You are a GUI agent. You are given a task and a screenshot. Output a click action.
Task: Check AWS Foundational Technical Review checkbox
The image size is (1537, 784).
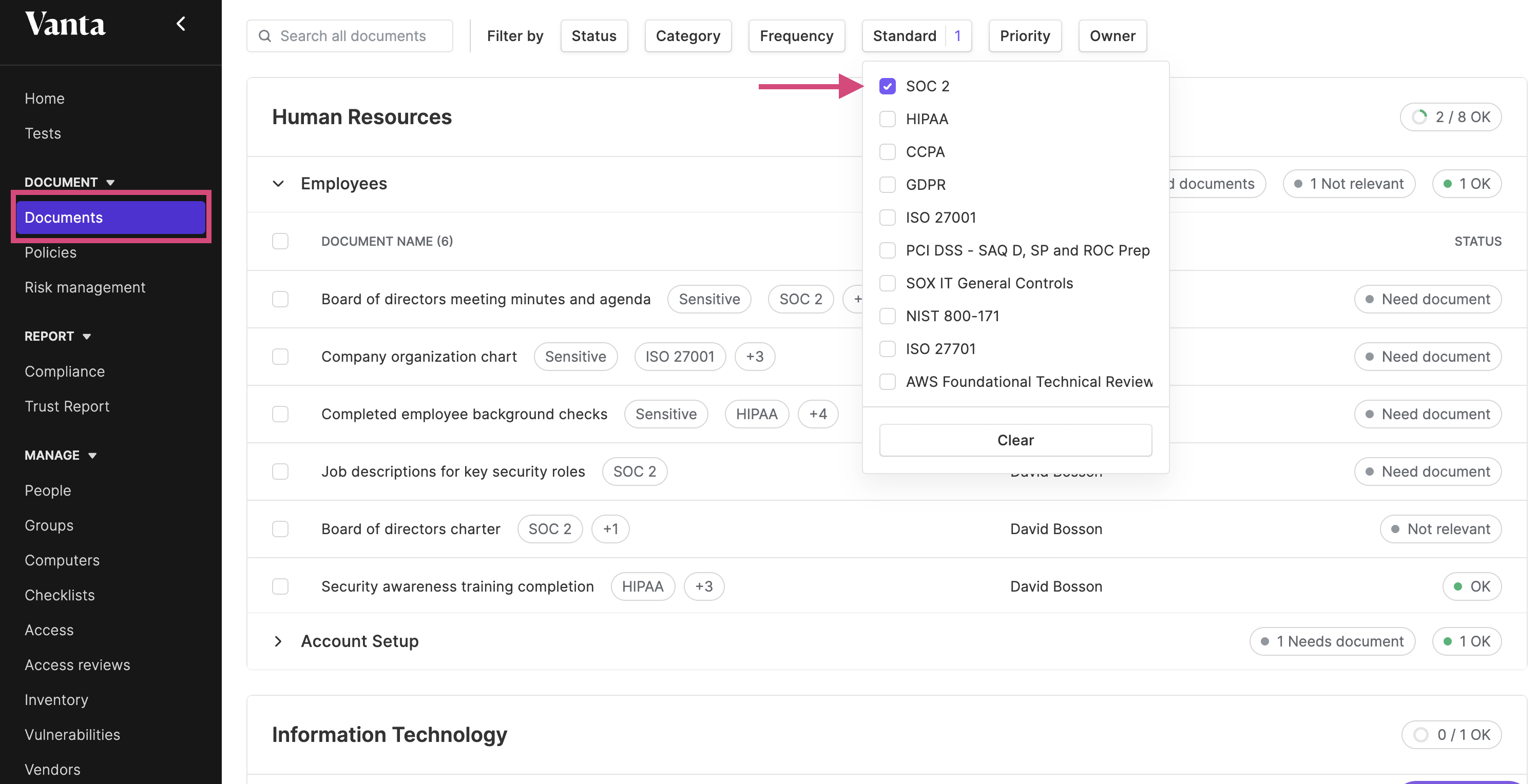pyautogui.click(x=887, y=382)
